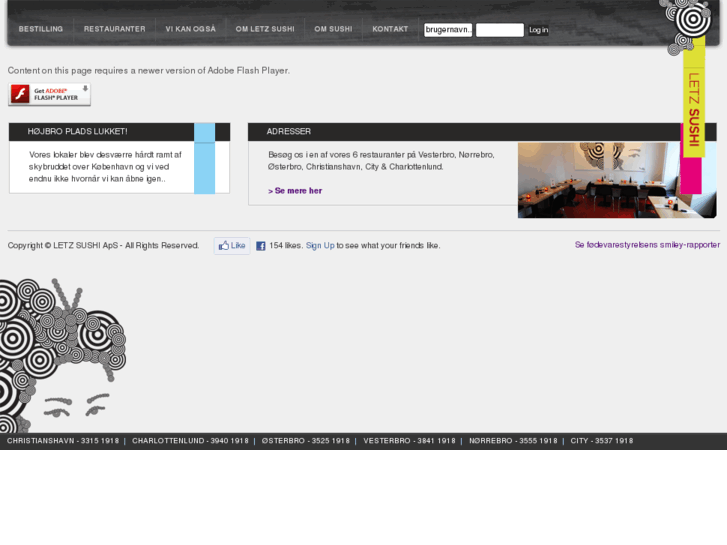Viewport: 727px width, 545px height.
Task: Click the Log in button
Action: coord(538,30)
